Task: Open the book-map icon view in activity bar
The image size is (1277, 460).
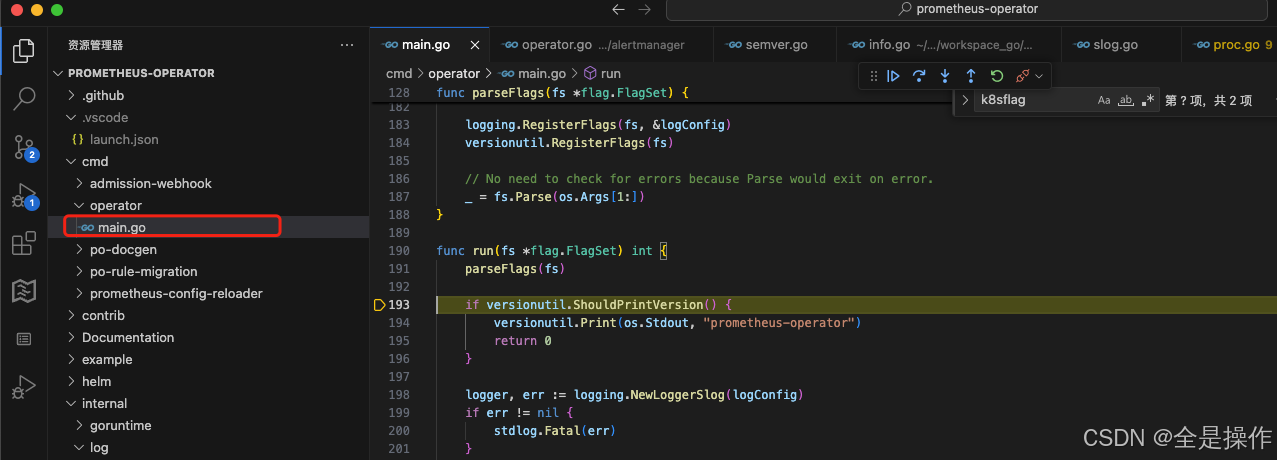Action: click(x=24, y=291)
